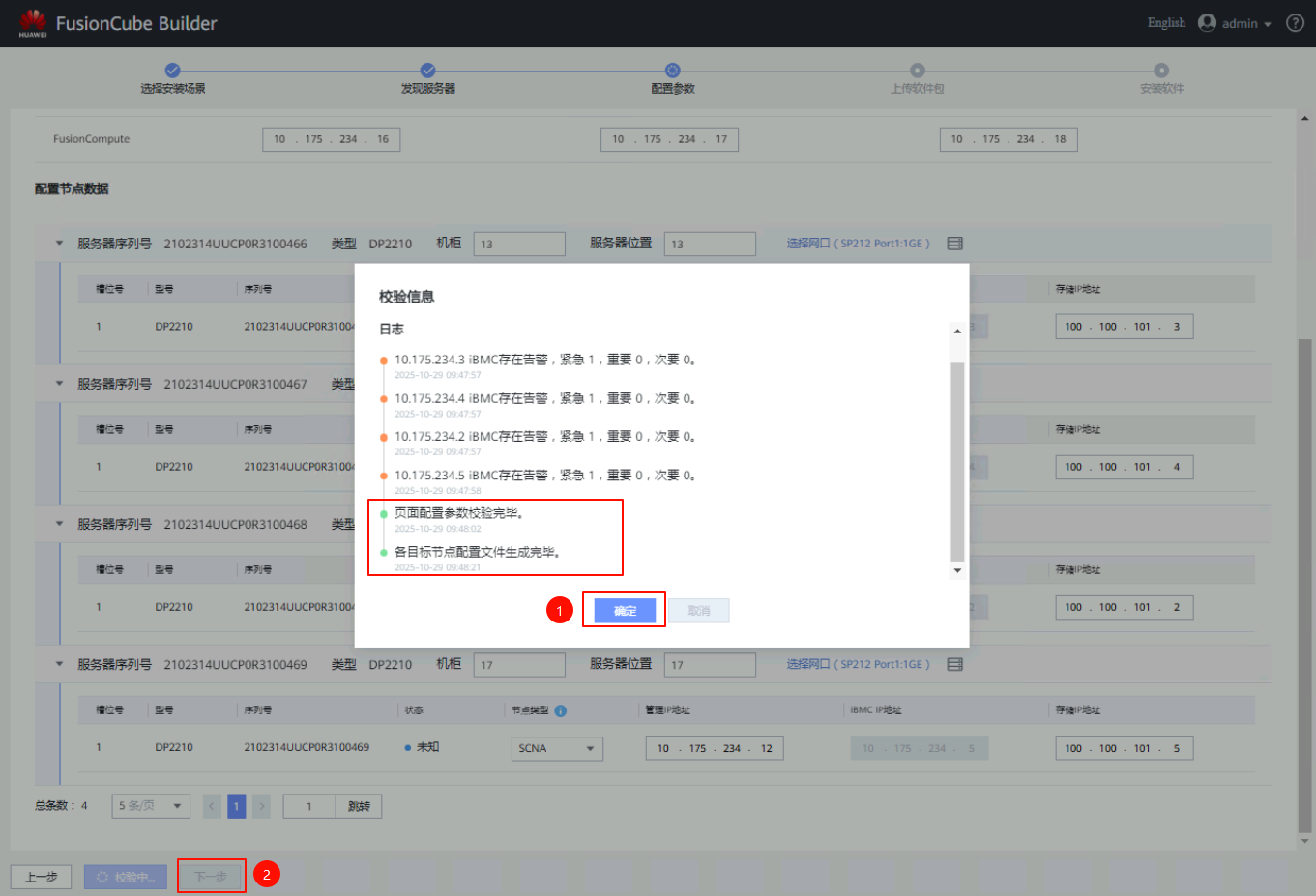Click 取消 button in validation dialog
This screenshot has height=896, width=1316.
click(x=698, y=611)
